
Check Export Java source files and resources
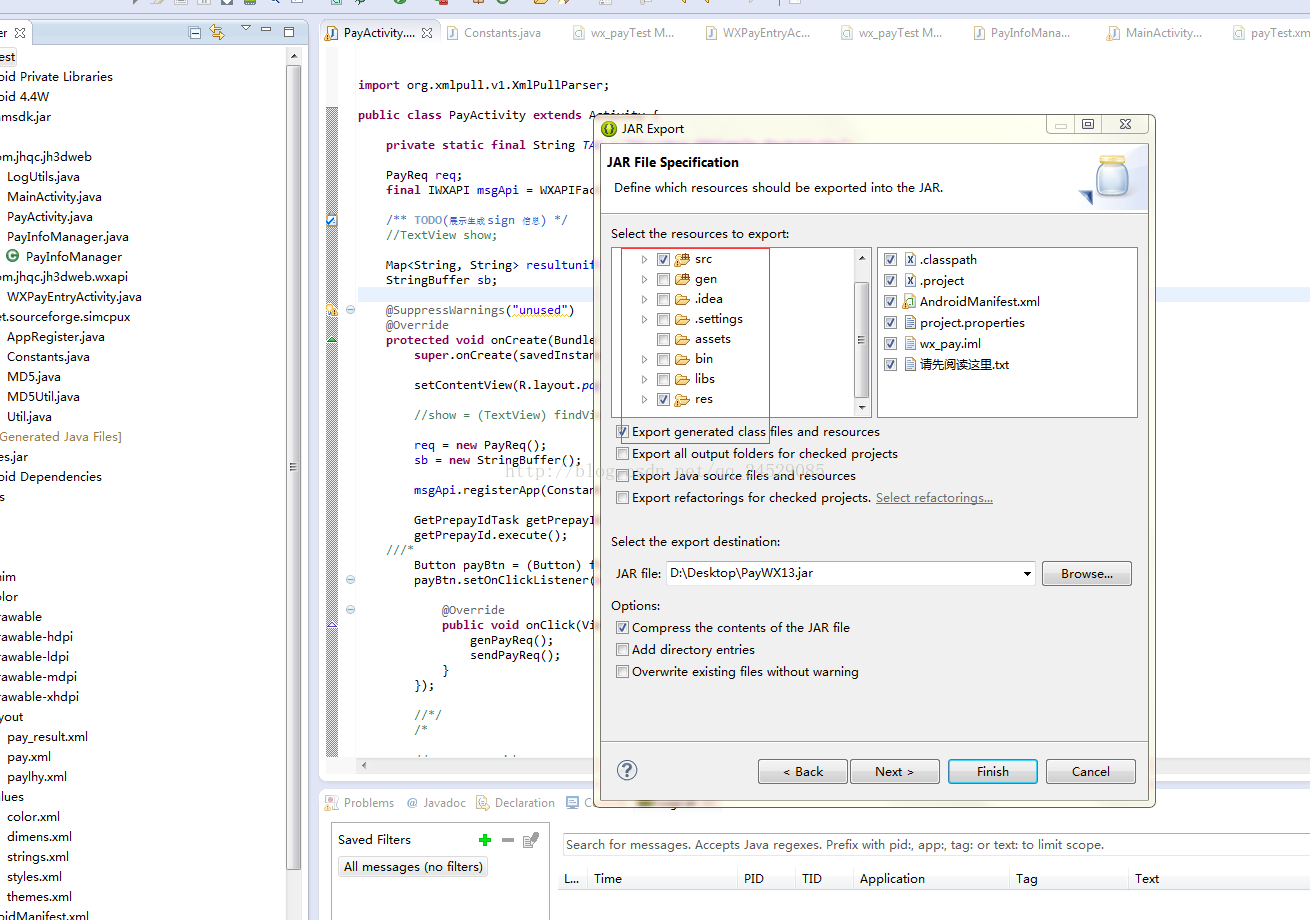coord(623,476)
